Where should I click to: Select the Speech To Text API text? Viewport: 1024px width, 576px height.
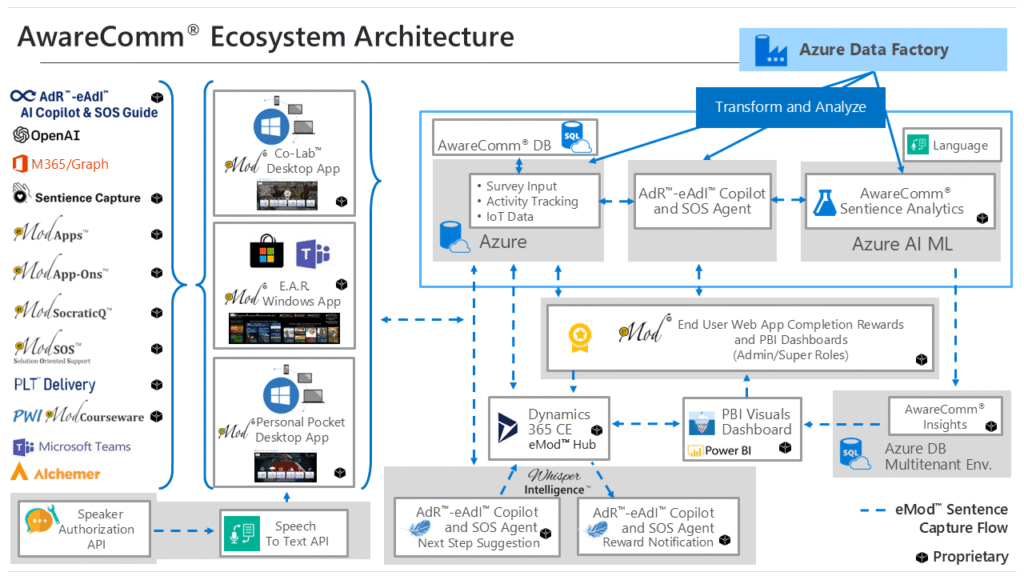click(x=296, y=534)
